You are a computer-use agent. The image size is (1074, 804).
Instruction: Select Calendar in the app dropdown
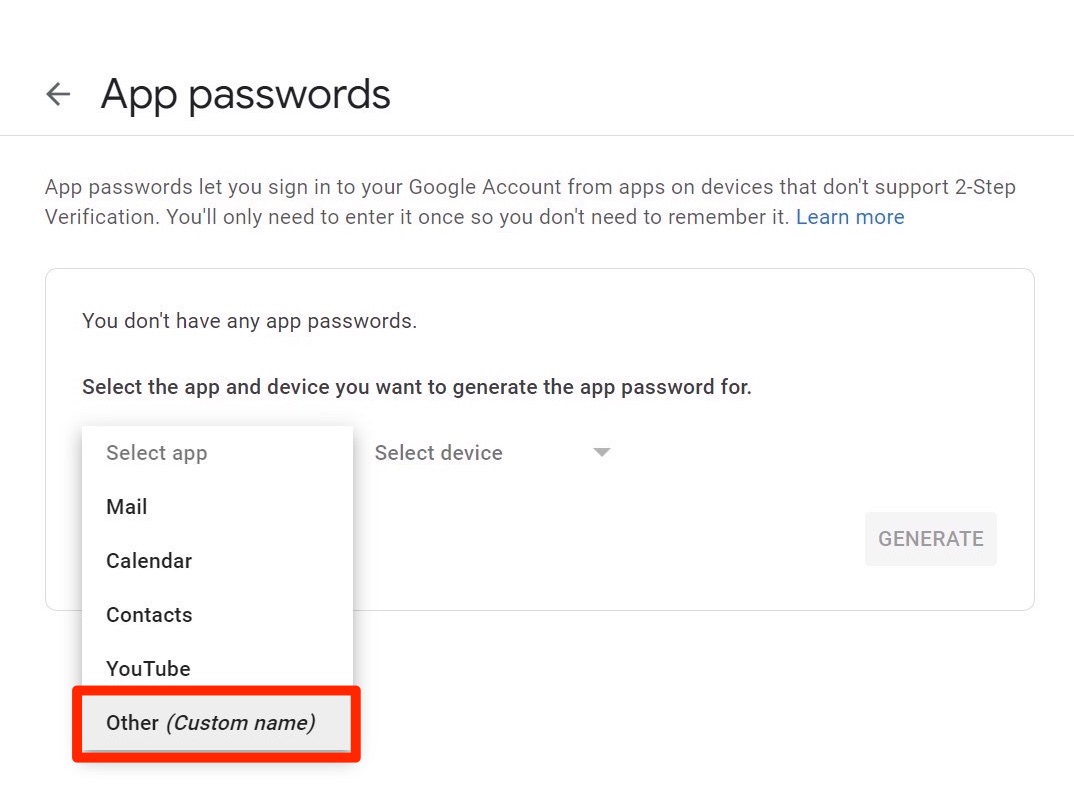149,561
